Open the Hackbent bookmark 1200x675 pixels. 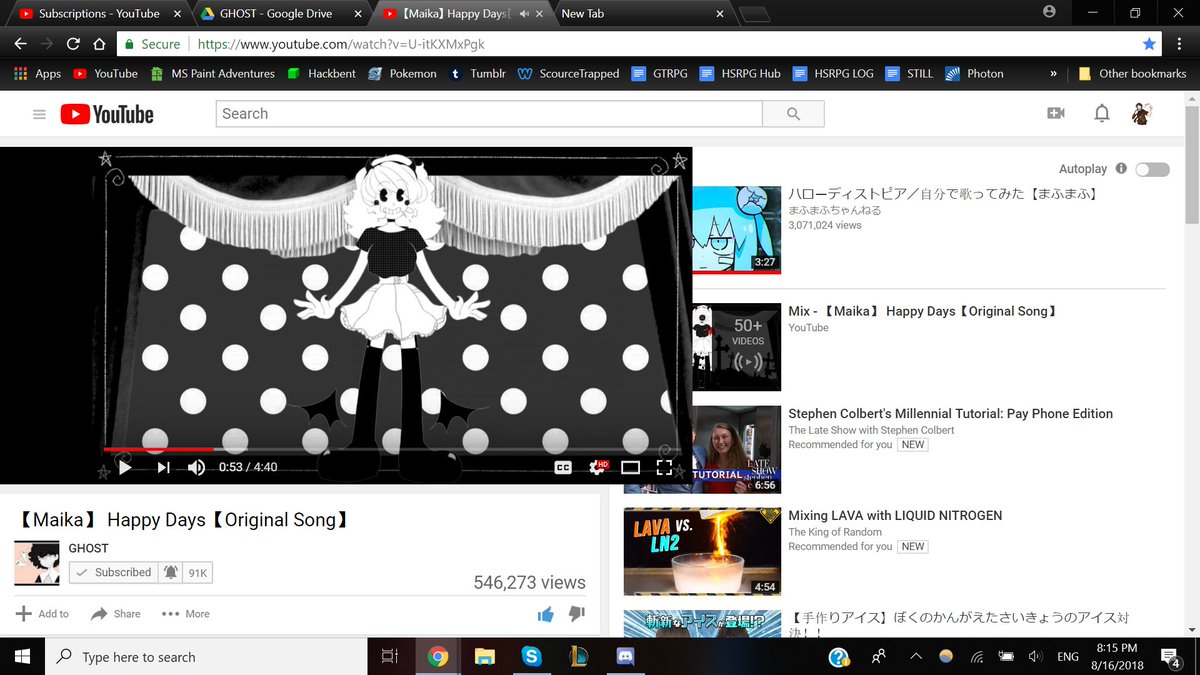[x=321, y=73]
